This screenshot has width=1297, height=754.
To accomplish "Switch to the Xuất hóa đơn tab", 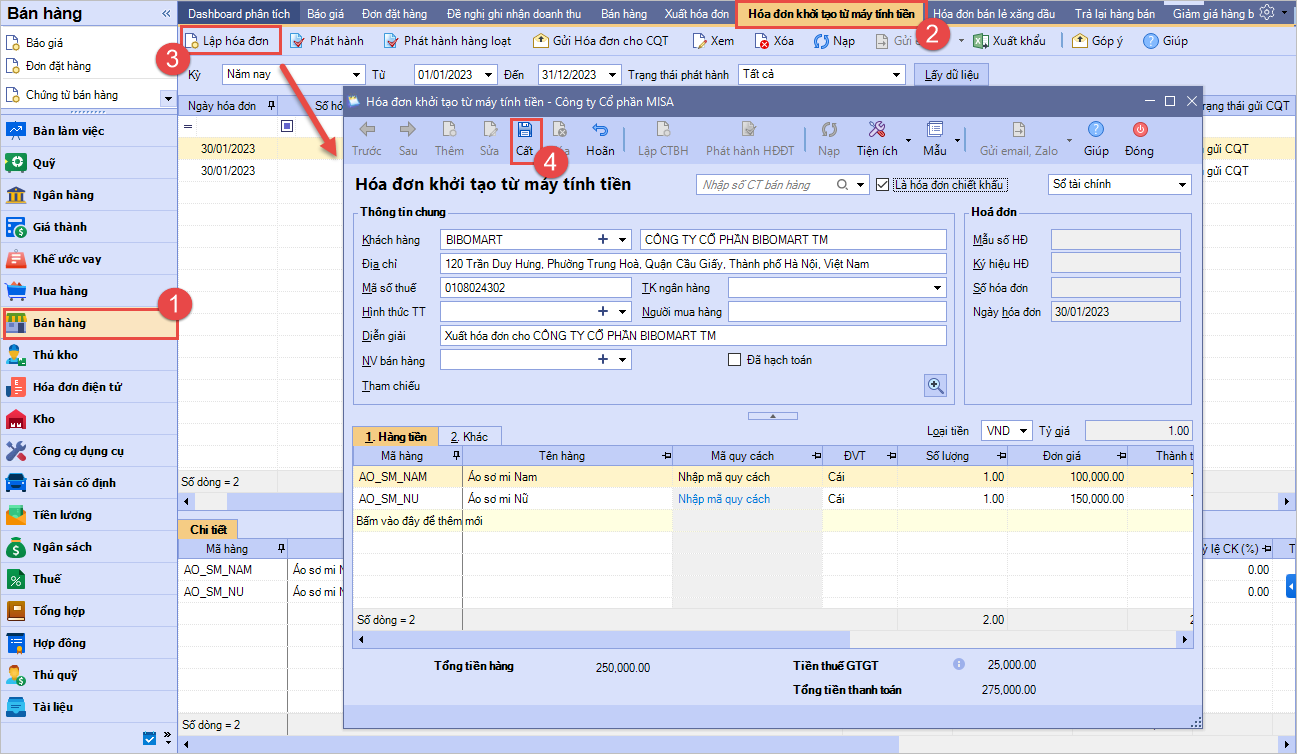I will point(696,14).
